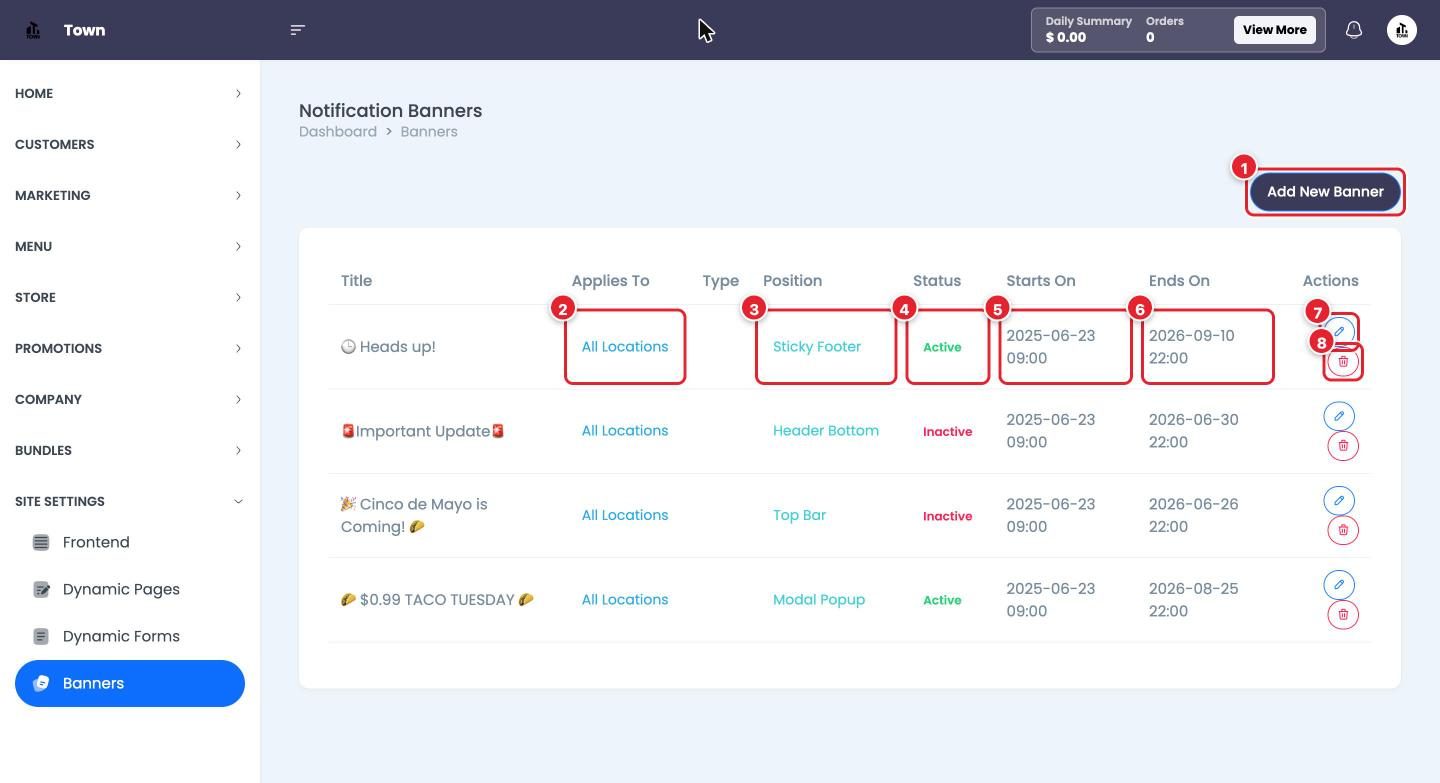Edit the Heads up! banner

[1339, 331]
